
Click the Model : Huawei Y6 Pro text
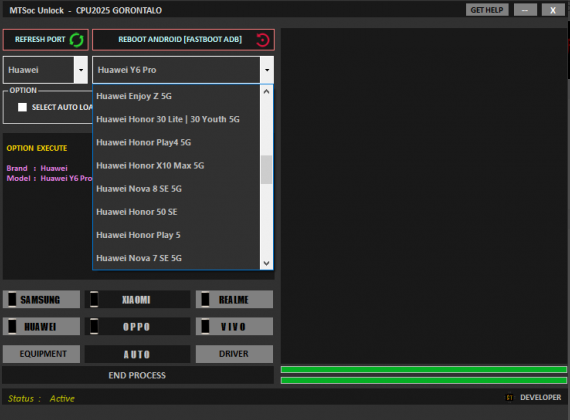[x=49, y=178]
